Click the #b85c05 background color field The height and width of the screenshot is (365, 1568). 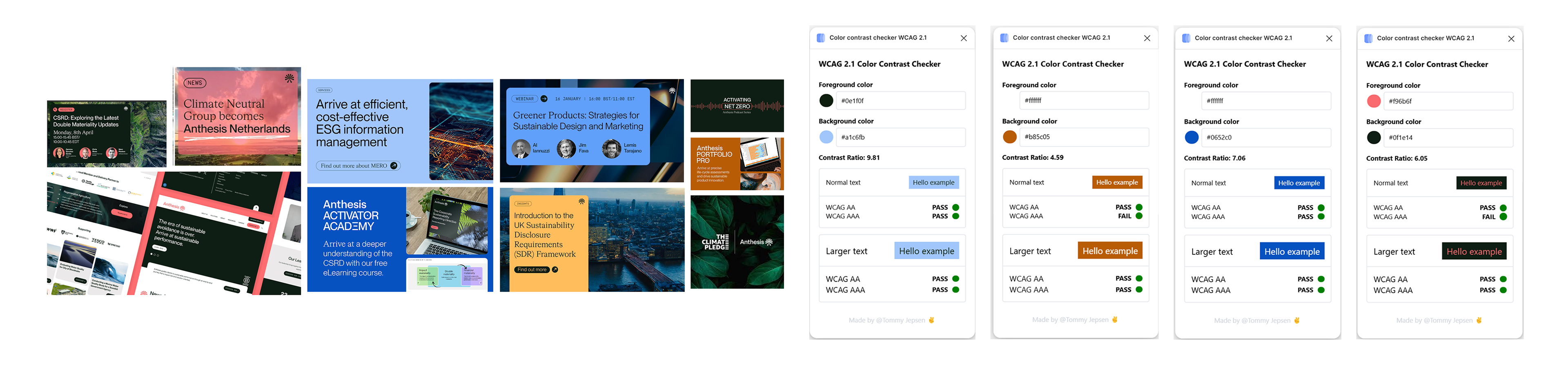(x=1084, y=137)
